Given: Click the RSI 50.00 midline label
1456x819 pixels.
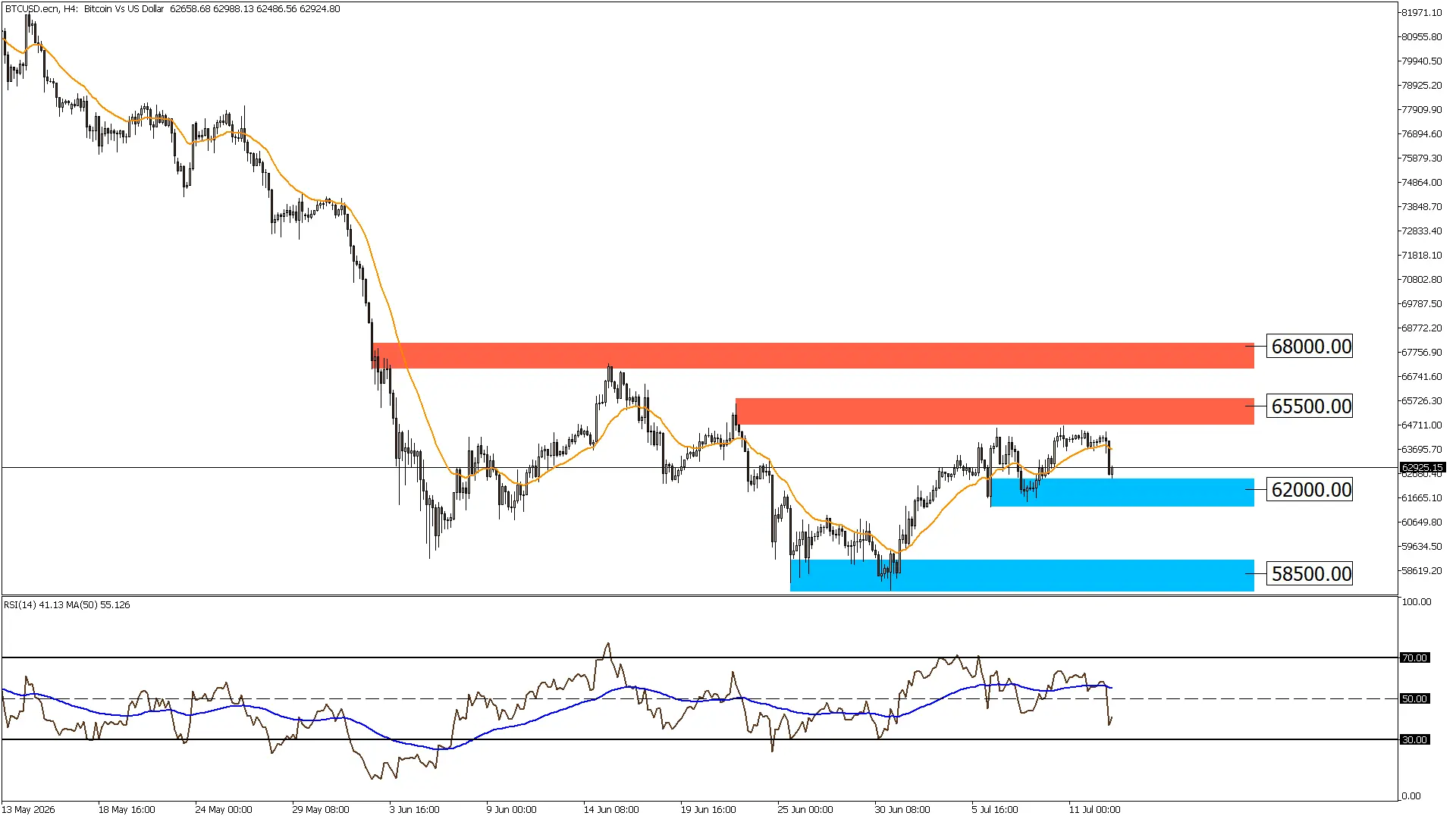Looking at the screenshot, I should [1414, 699].
